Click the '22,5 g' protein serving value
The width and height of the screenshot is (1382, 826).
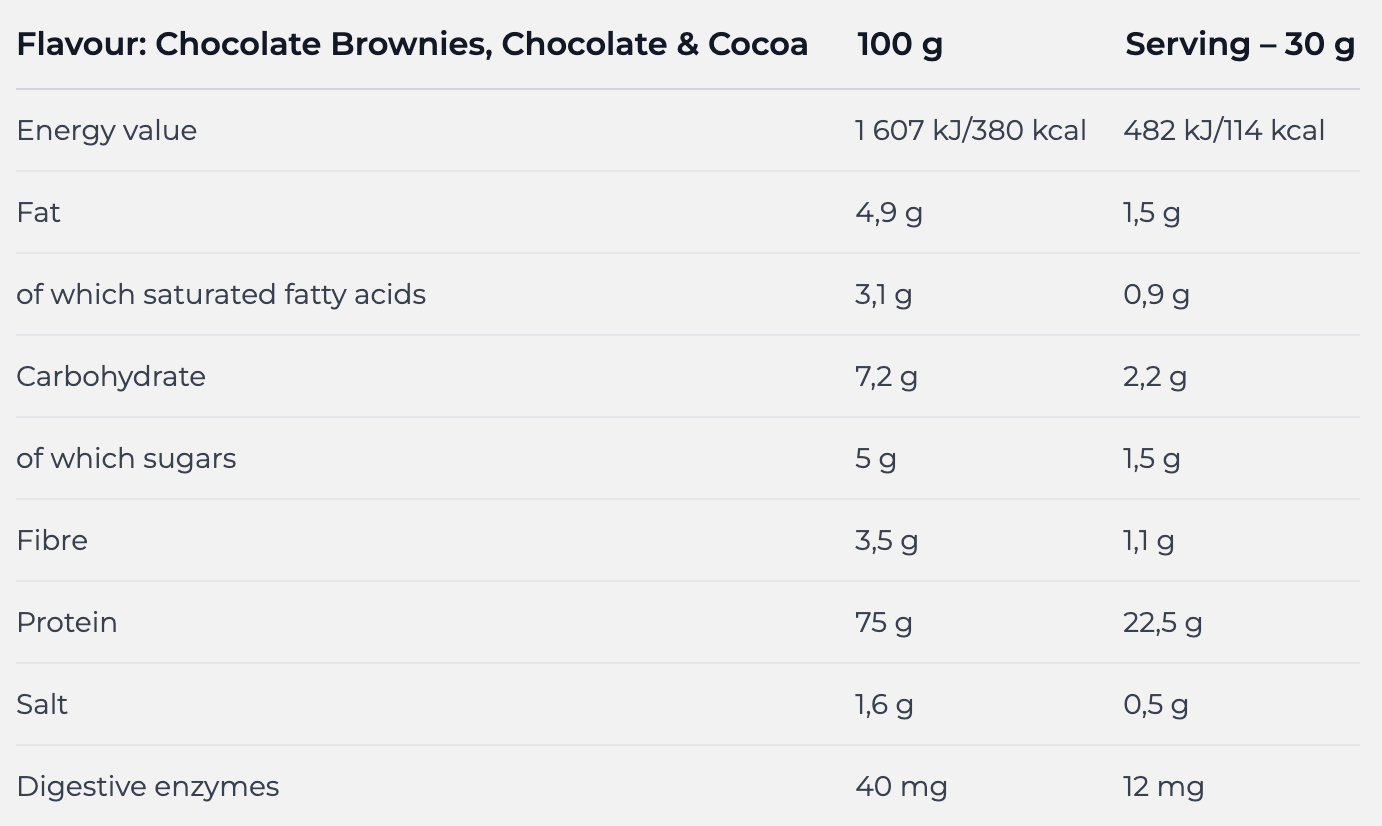[x=1163, y=622]
